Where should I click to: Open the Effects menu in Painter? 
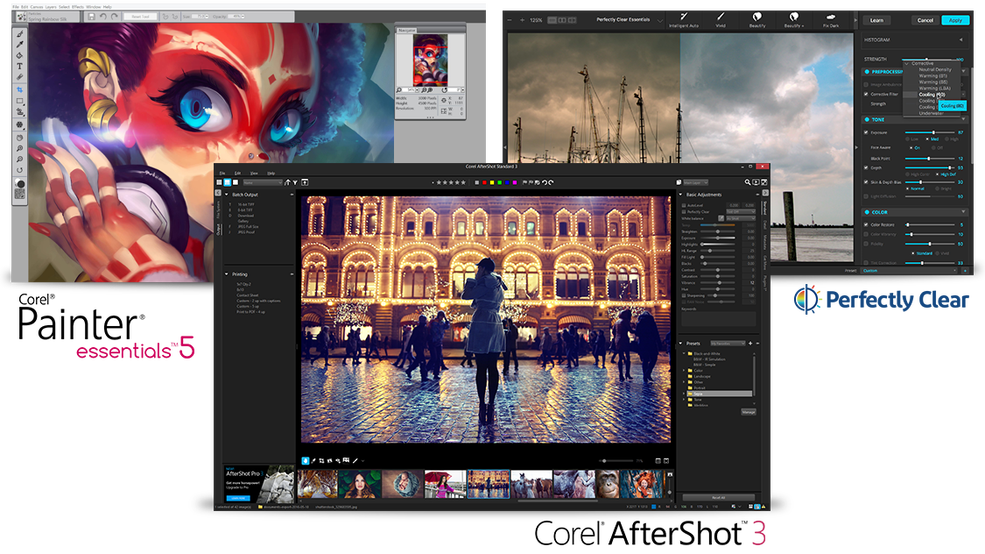[x=78, y=7]
